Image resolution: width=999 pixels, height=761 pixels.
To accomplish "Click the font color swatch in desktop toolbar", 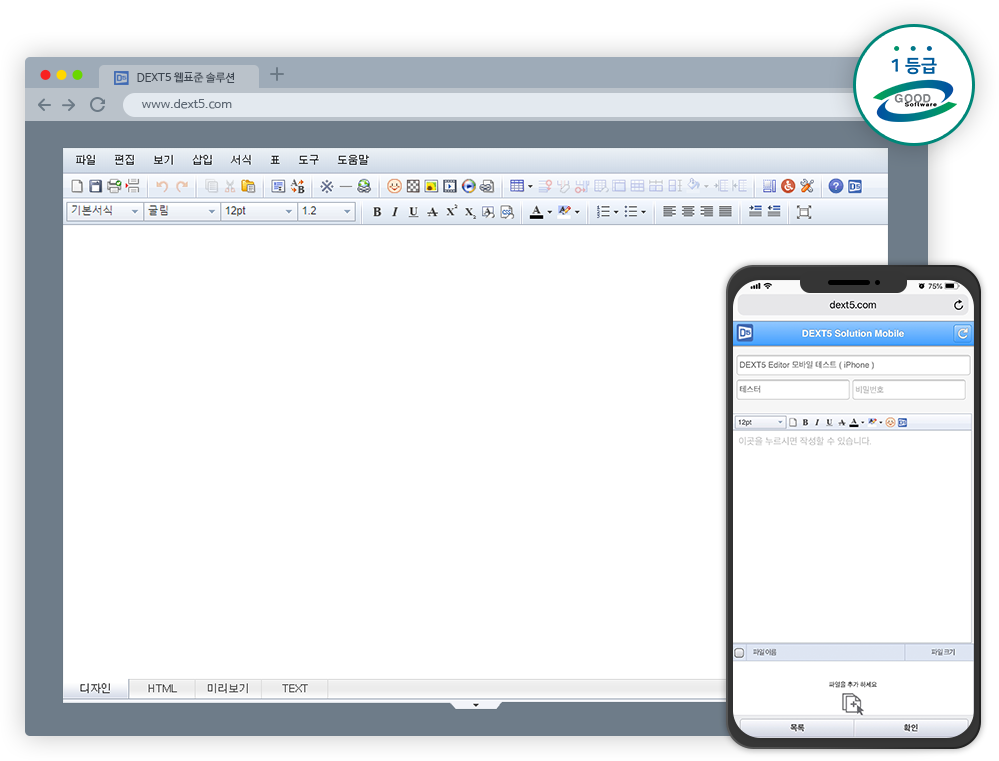I will [536, 212].
